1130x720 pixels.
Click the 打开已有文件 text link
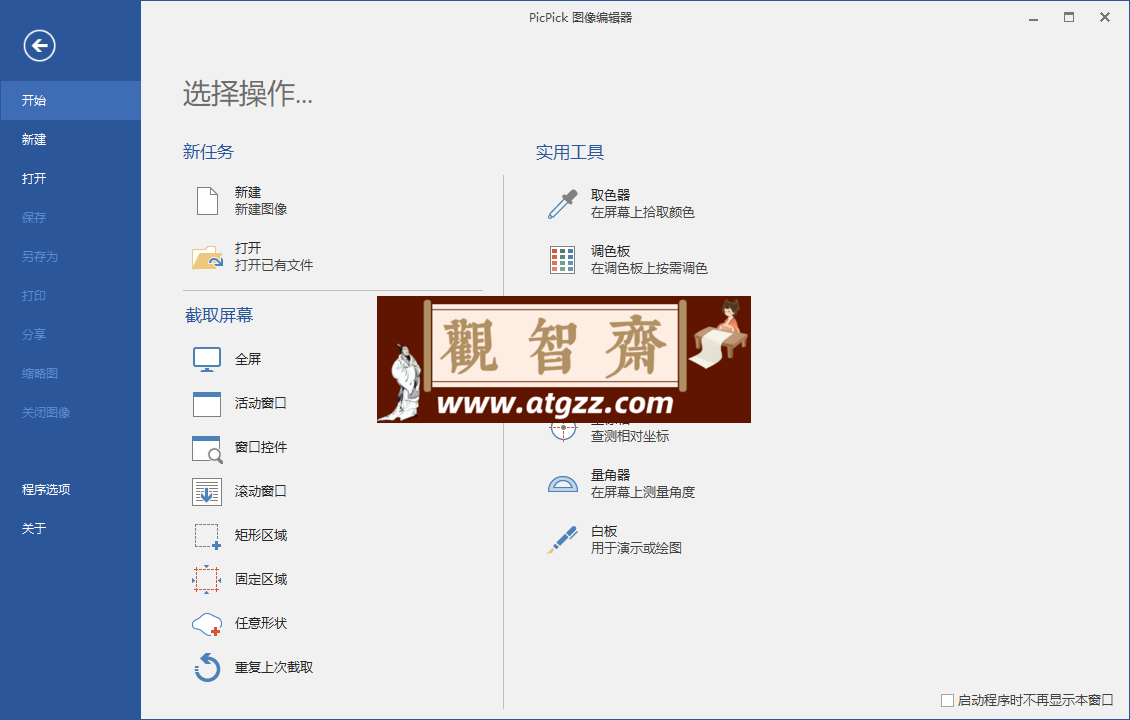[x=274, y=265]
